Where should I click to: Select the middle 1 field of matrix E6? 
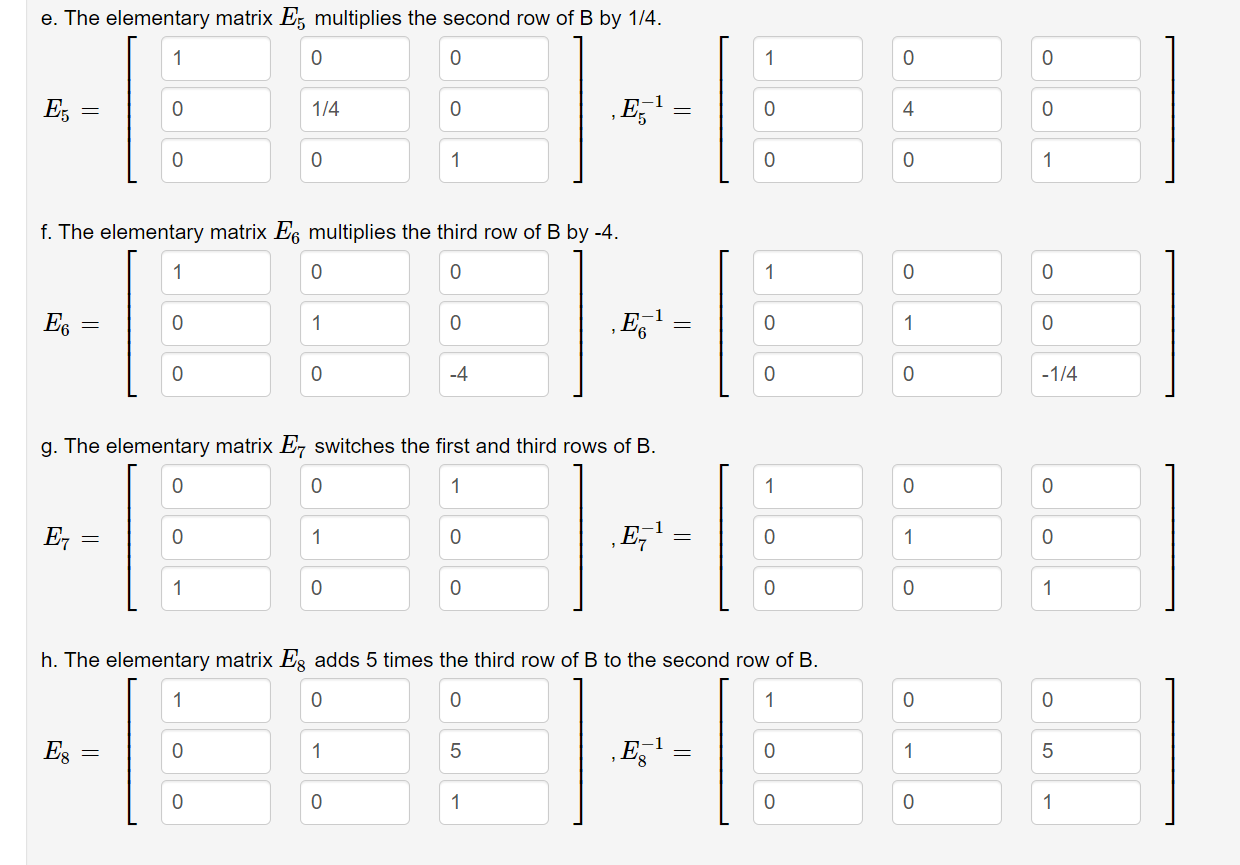pyautogui.click(x=355, y=323)
